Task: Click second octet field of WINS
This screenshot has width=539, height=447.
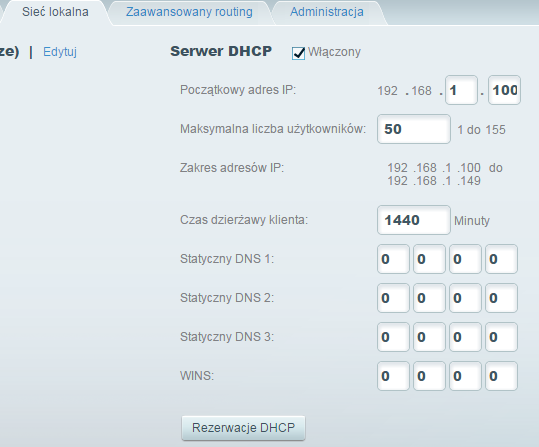Action: tap(429, 376)
